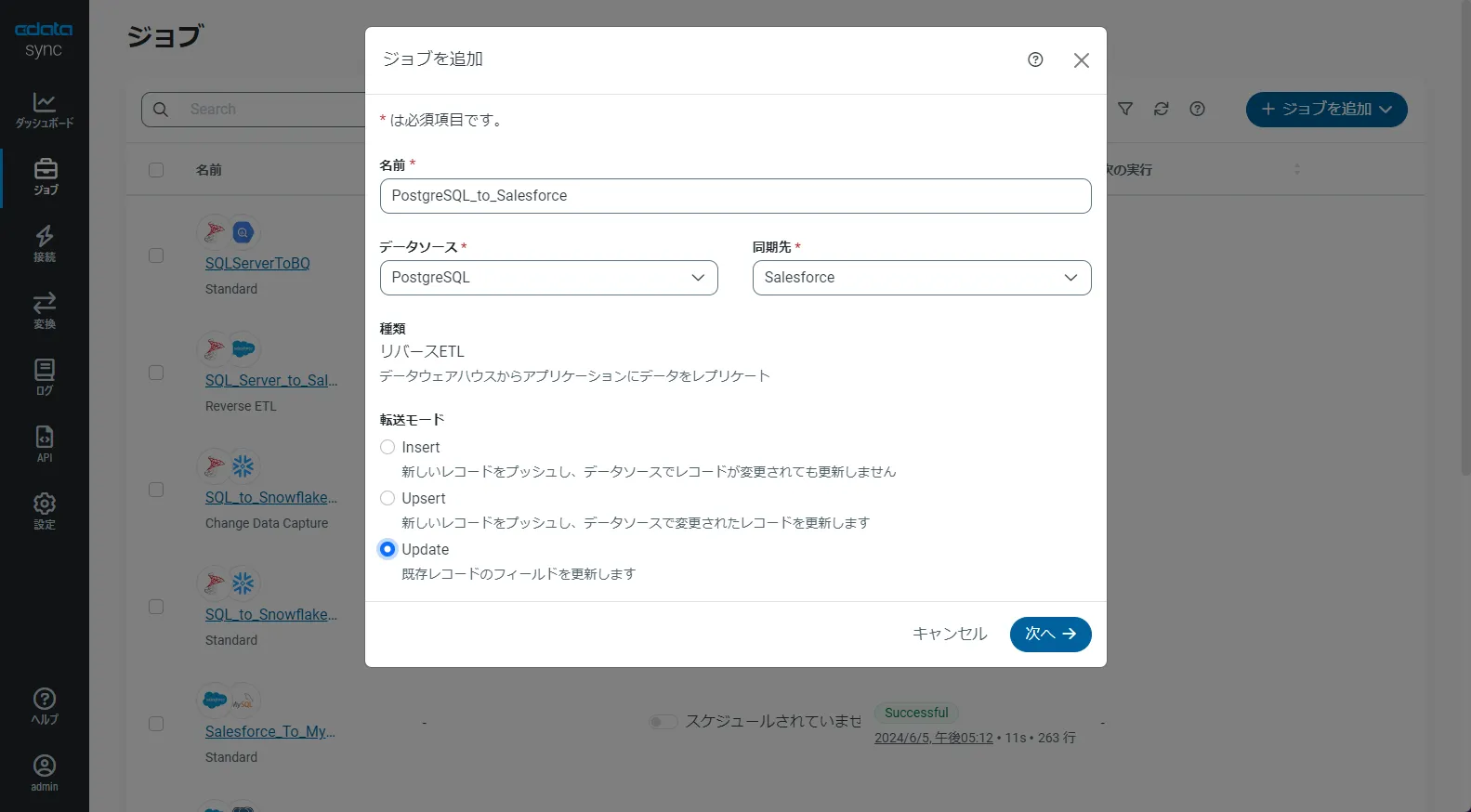1471x812 pixels.
Task: Open the Dashboard (ダッシュボード) sidebar item
Action: coord(45,111)
